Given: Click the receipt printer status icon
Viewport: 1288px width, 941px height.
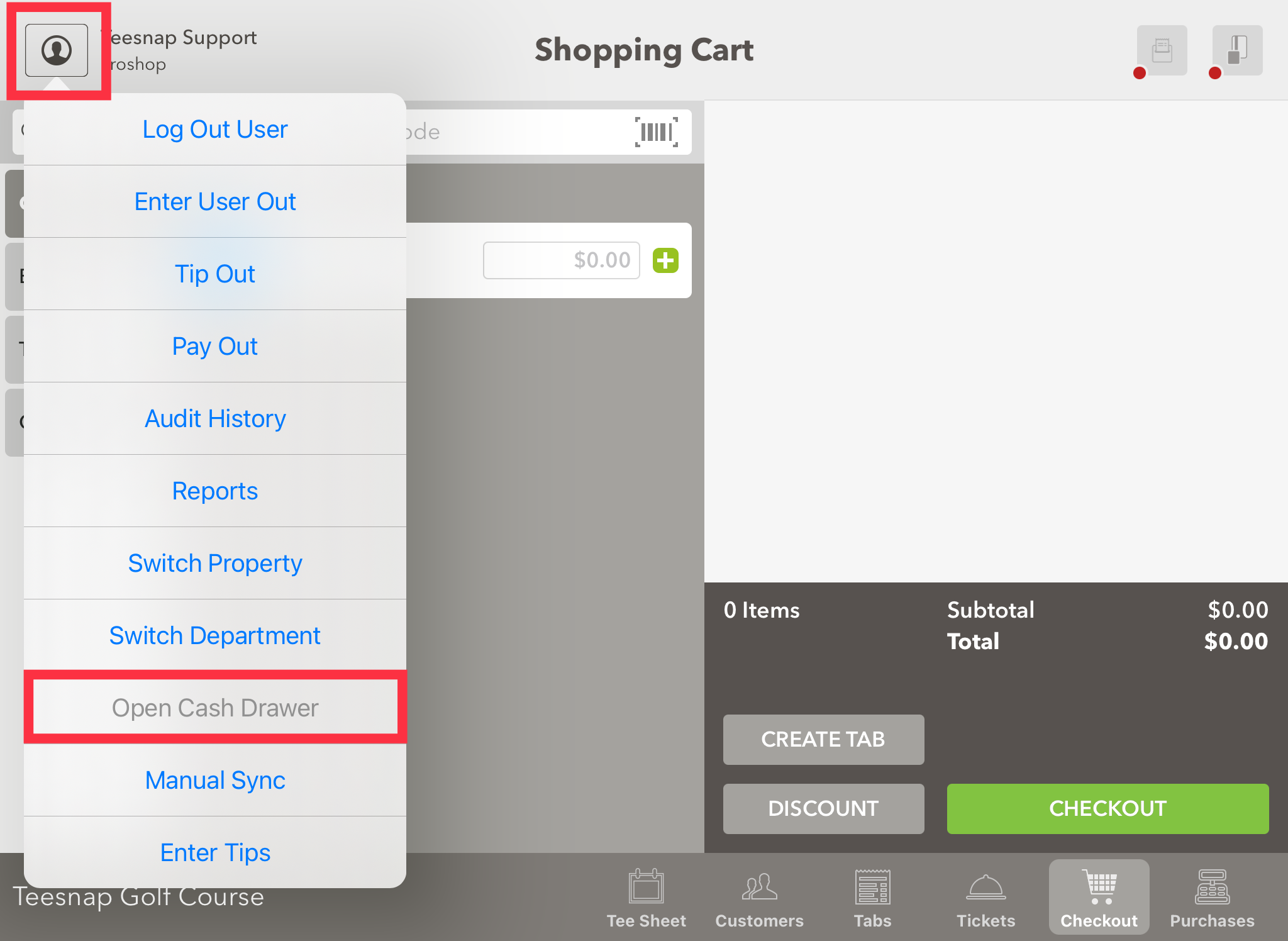Looking at the screenshot, I should (x=1162, y=50).
